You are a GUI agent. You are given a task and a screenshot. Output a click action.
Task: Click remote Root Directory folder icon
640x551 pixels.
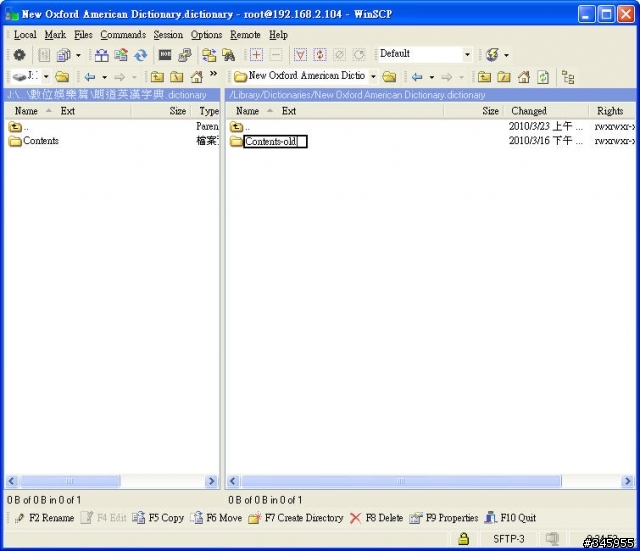pyautogui.click(x=504, y=77)
